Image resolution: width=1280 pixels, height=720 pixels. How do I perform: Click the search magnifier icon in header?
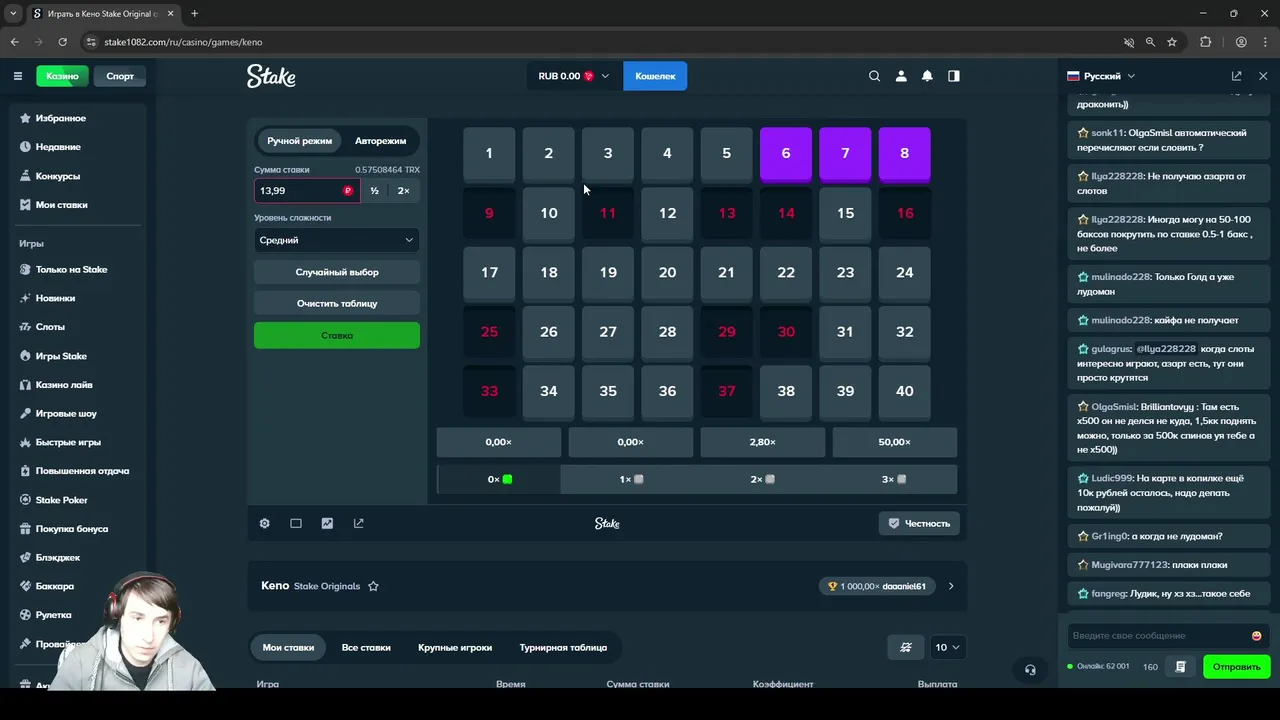coord(874,76)
